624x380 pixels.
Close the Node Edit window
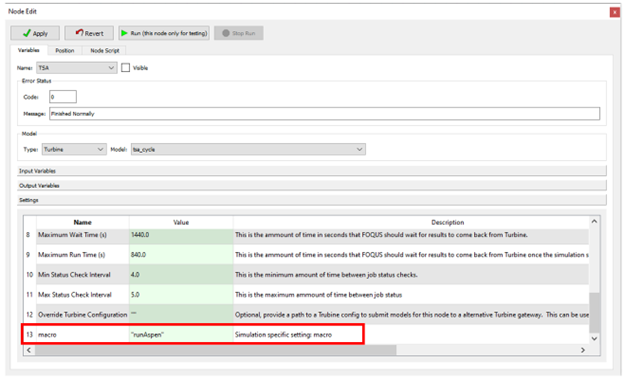click(x=614, y=12)
